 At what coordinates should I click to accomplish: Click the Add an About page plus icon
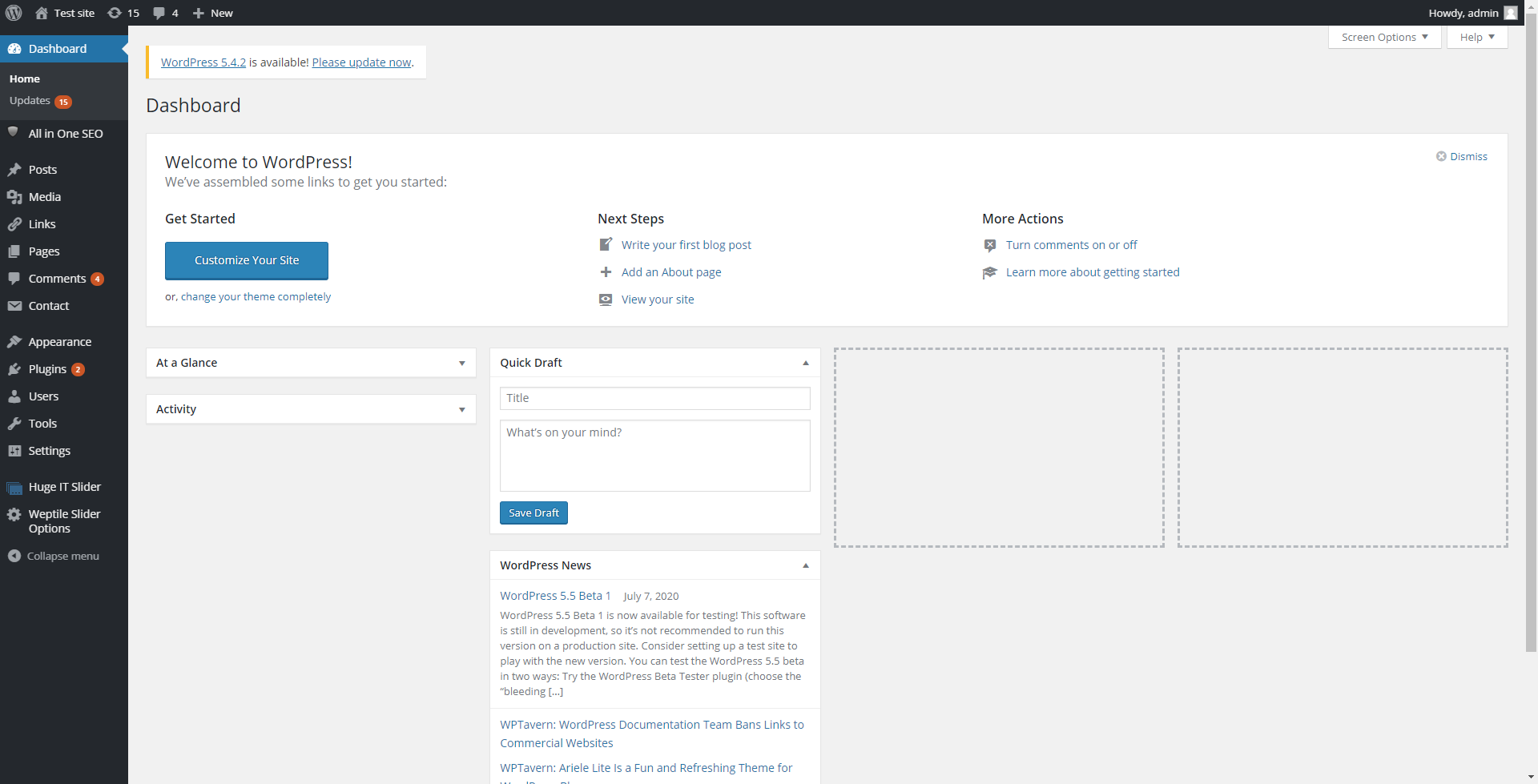(606, 272)
